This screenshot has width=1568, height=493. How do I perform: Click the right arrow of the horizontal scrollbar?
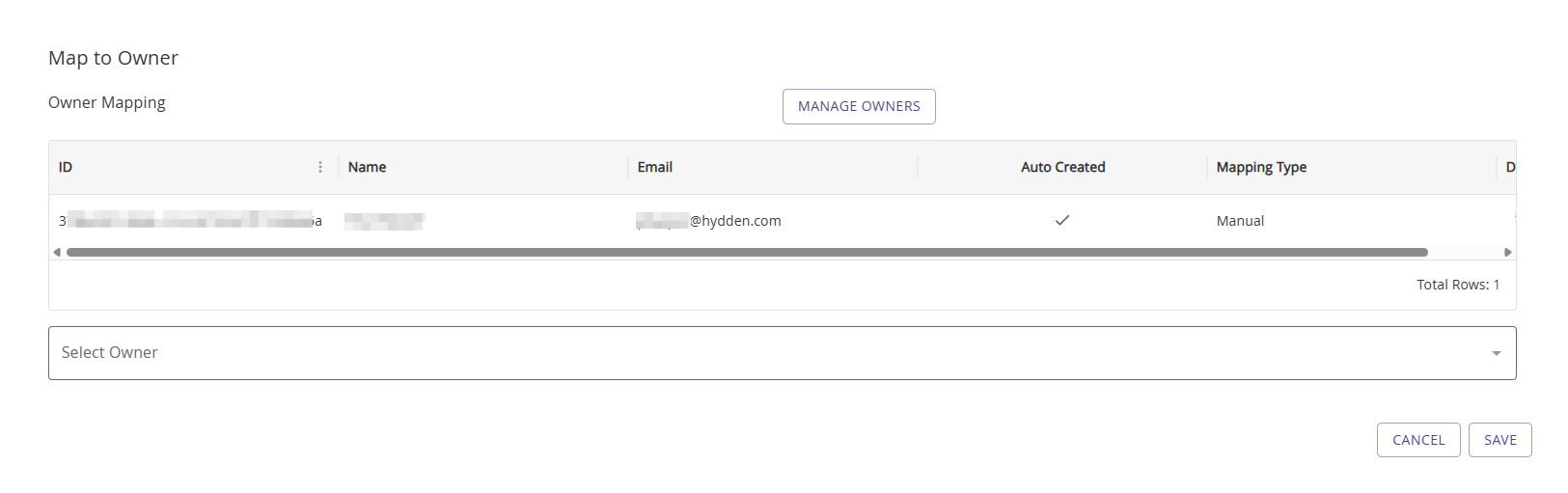1508,253
